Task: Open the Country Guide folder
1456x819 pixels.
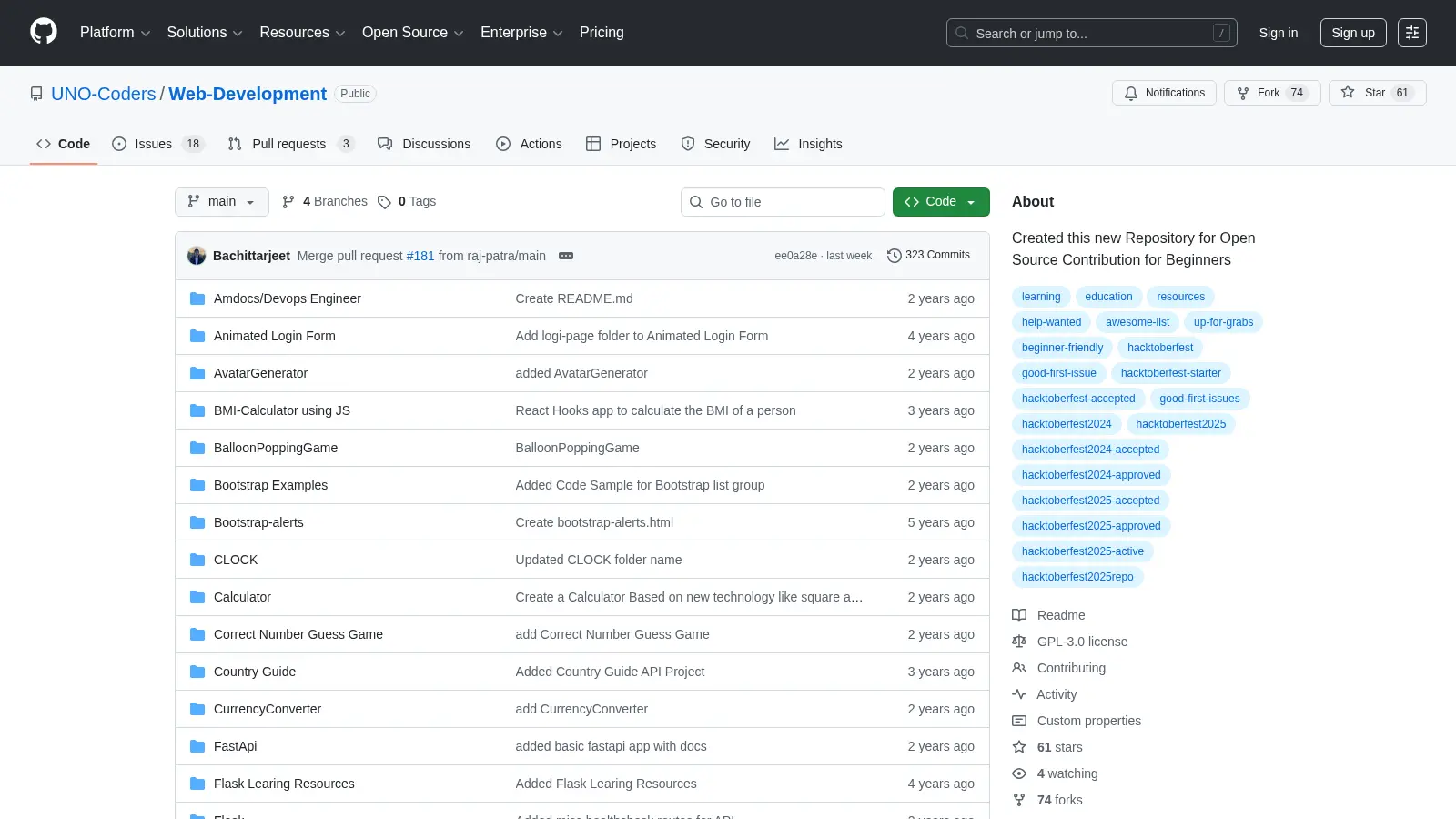Action: 255,672
